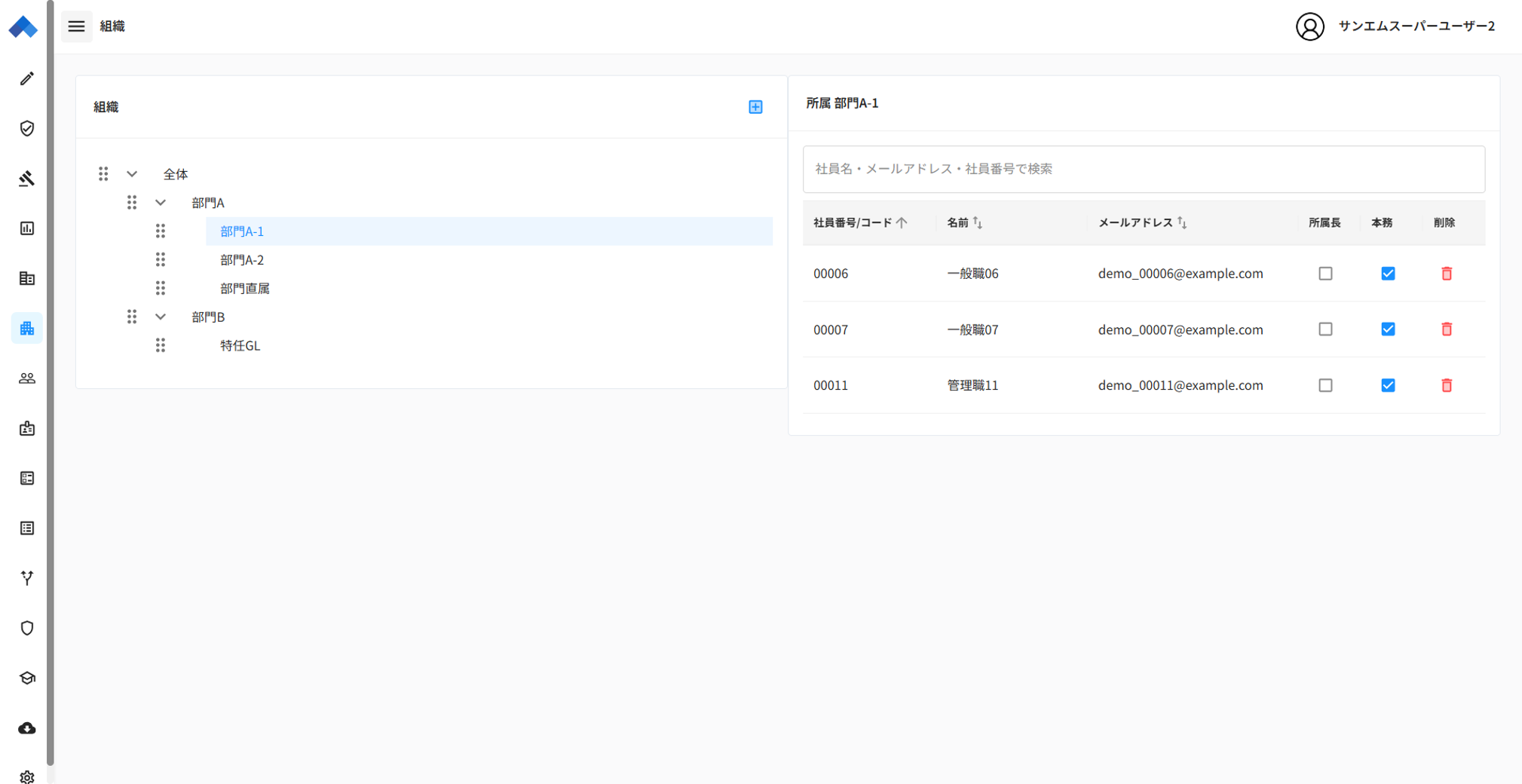Click email demo_00011@example.com

click(x=1181, y=385)
